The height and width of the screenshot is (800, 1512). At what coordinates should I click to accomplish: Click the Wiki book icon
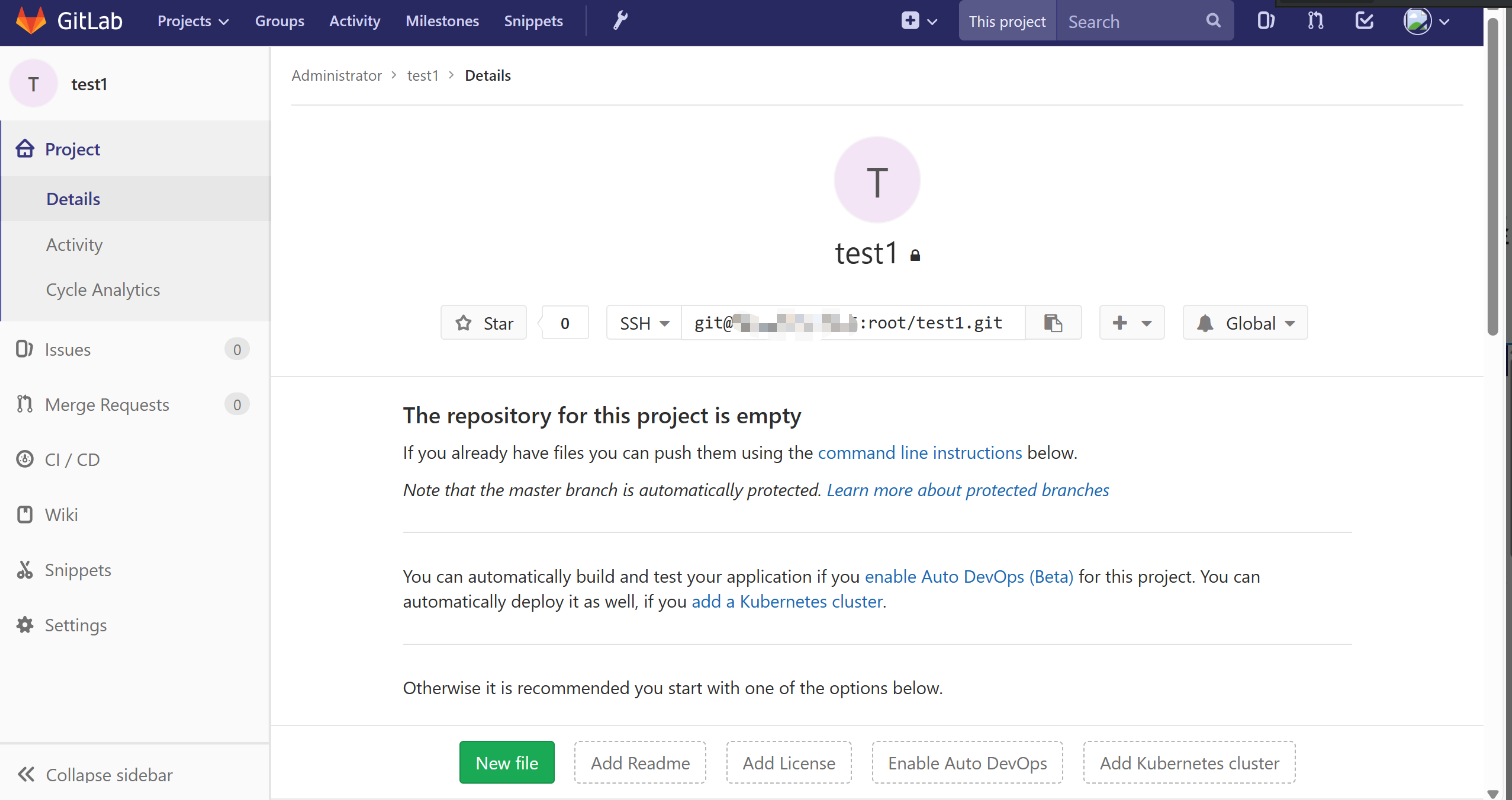pos(25,514)
